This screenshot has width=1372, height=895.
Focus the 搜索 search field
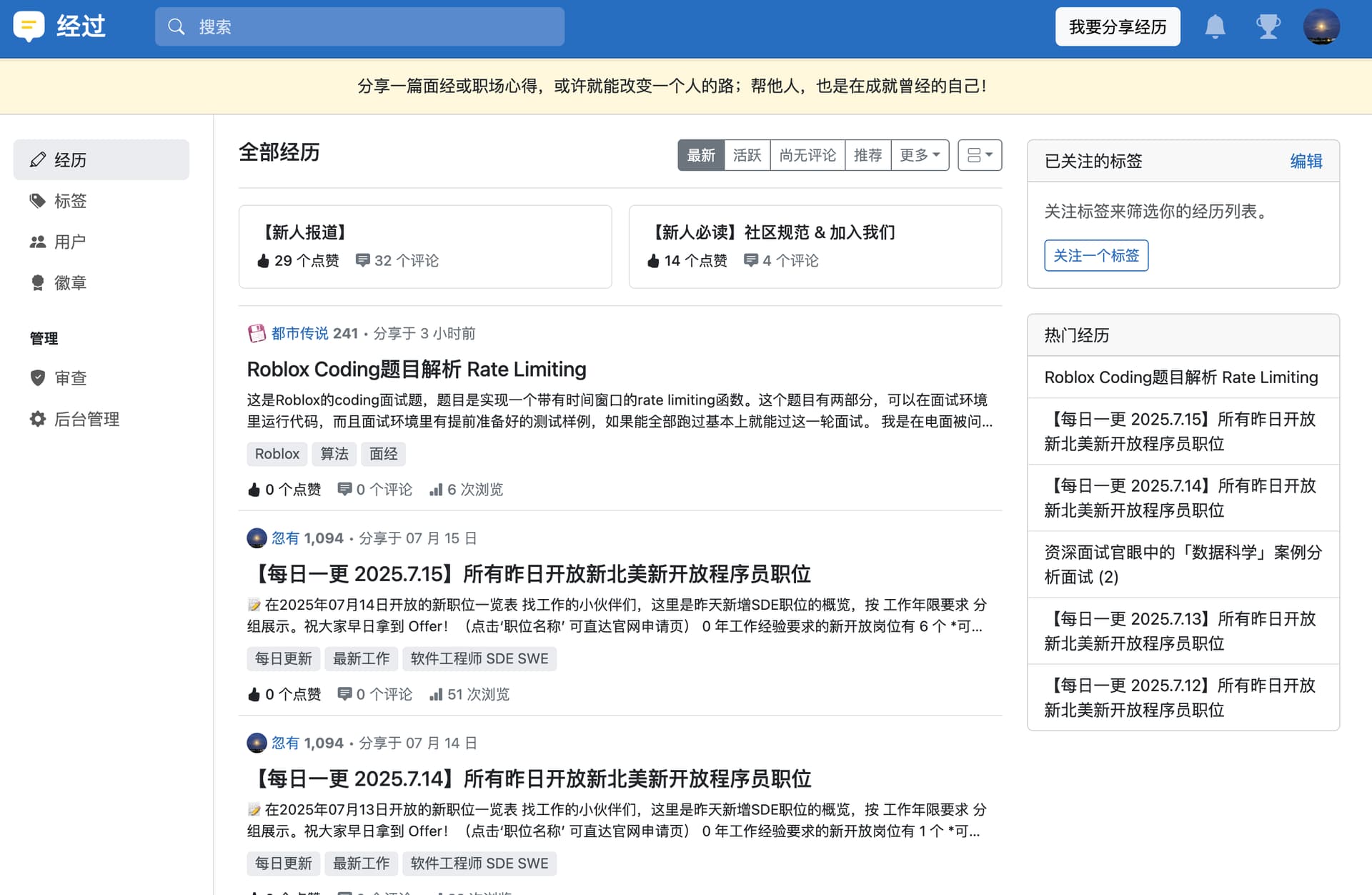tap(359, 27)
